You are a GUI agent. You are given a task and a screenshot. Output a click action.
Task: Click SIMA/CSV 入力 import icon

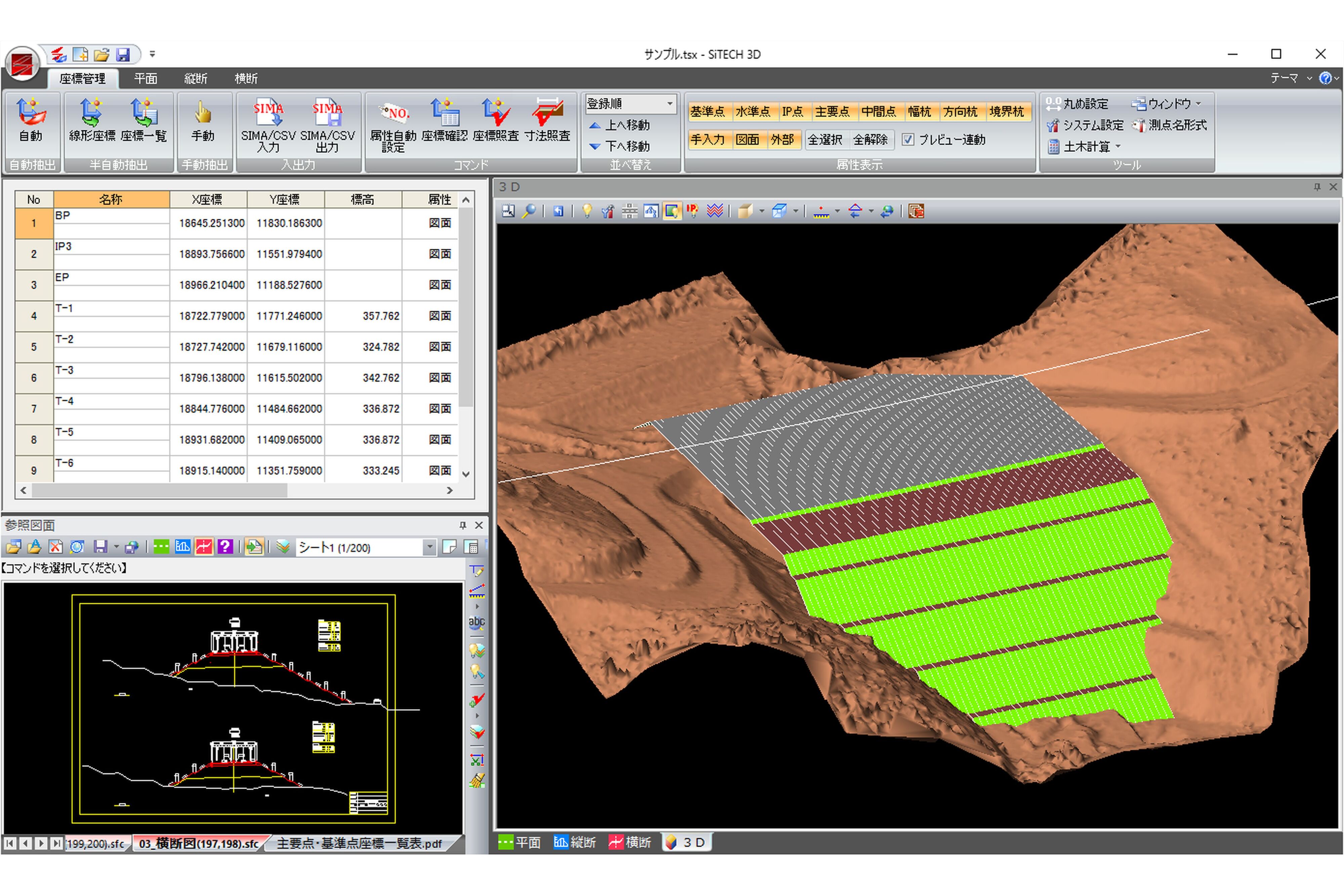(268, 113)
